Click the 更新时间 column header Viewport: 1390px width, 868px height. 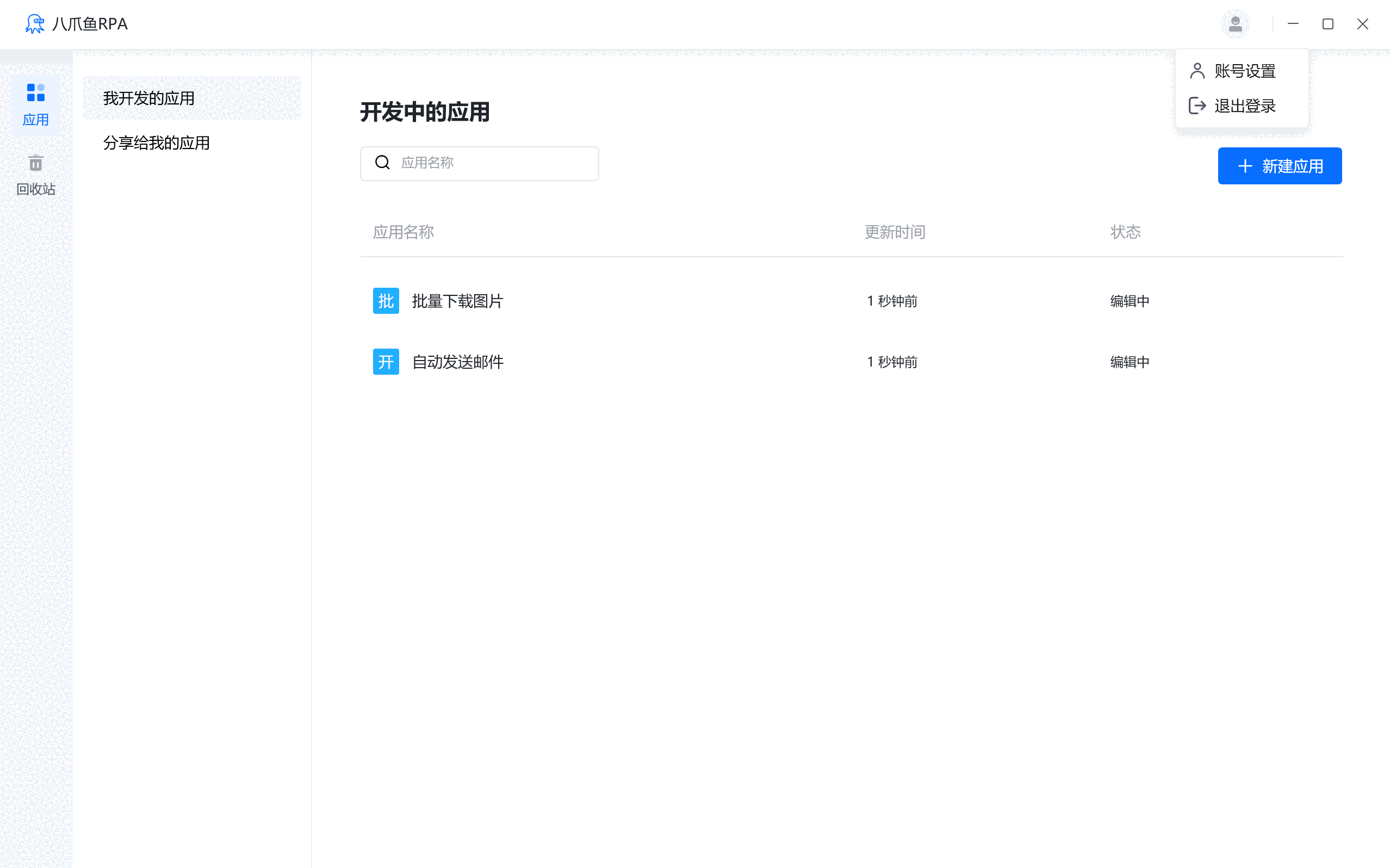point(894,232)
